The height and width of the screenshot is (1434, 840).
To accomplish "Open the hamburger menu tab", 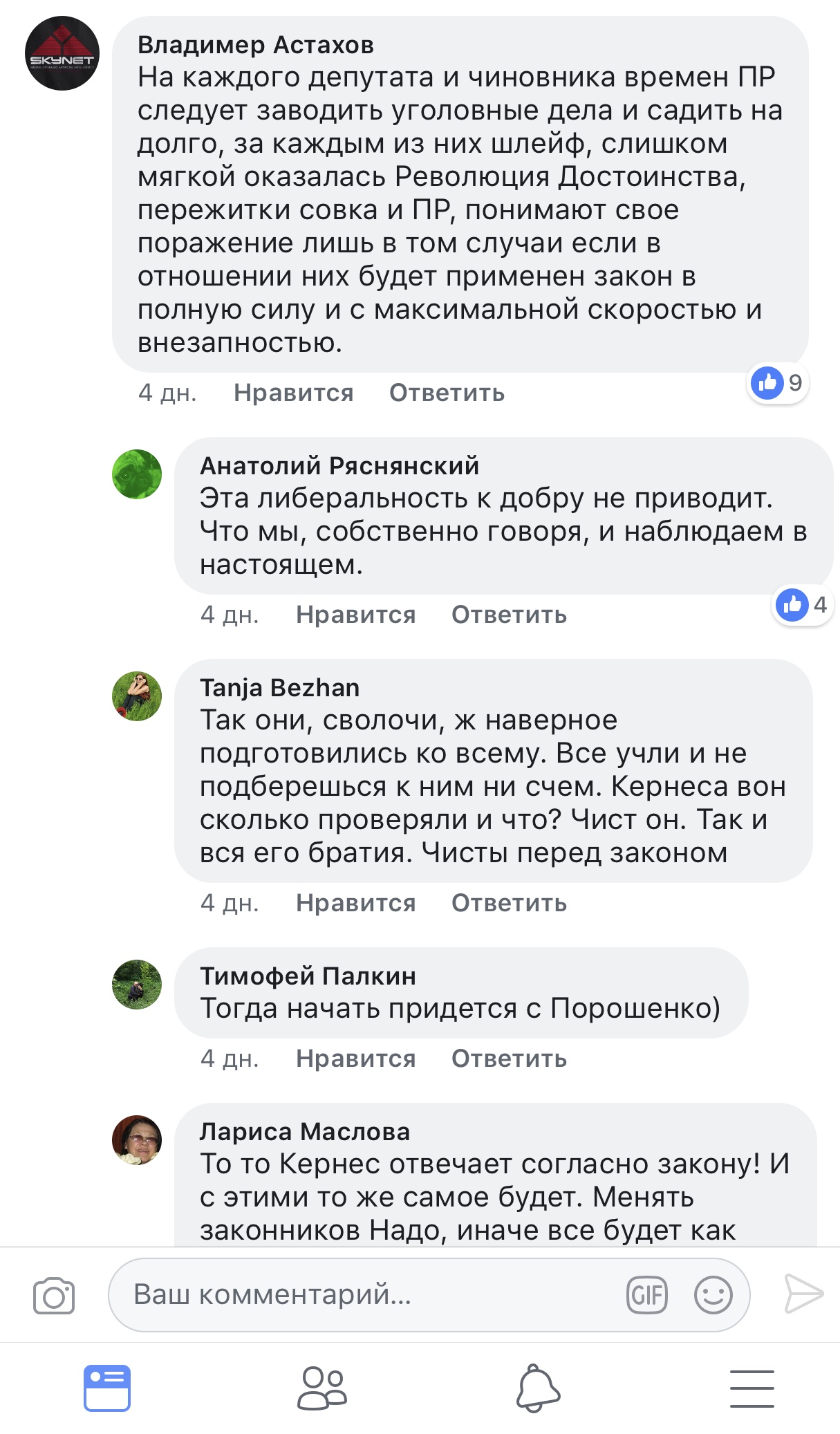I will tap(752, 1388).
